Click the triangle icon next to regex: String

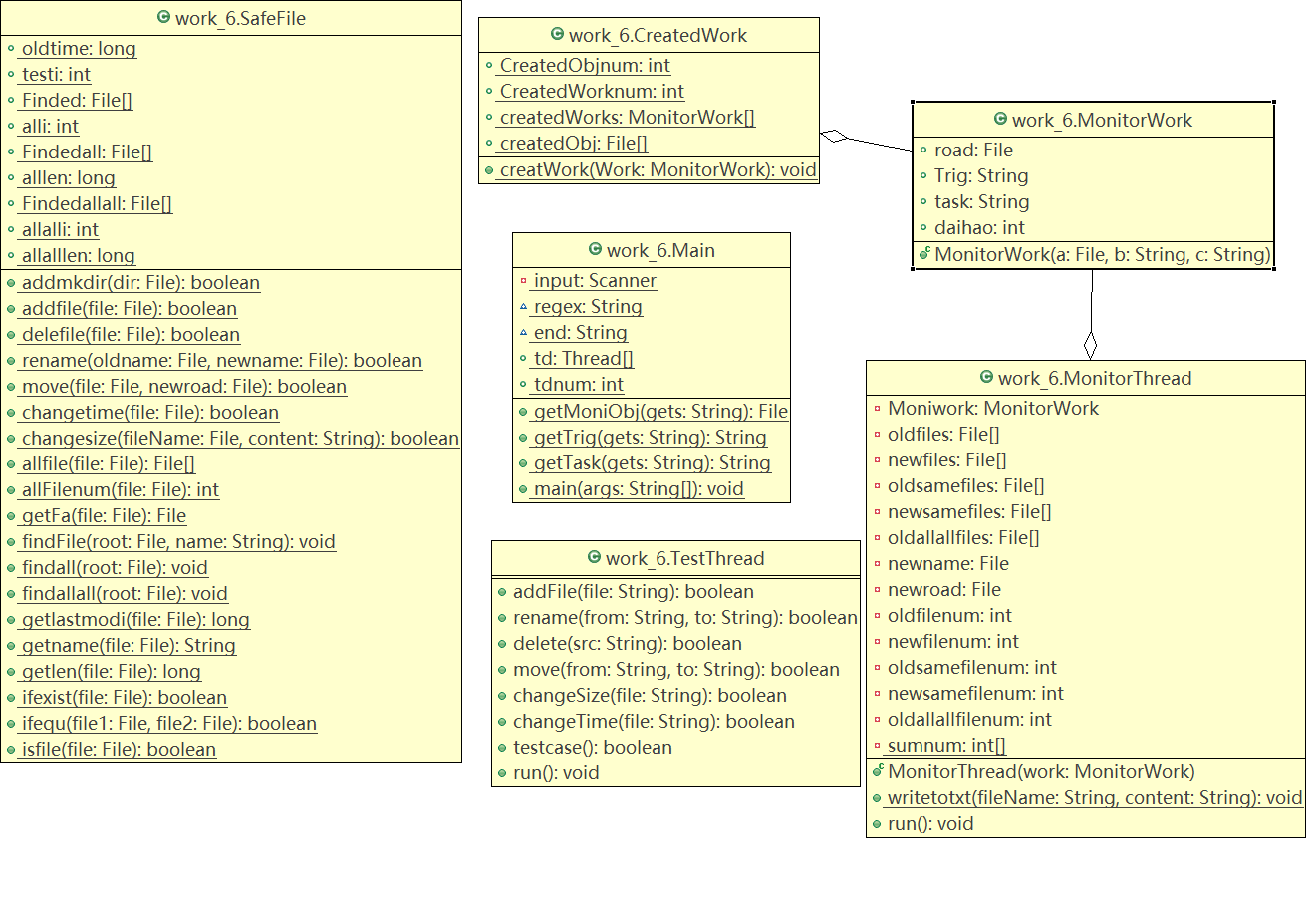[523, 306]
